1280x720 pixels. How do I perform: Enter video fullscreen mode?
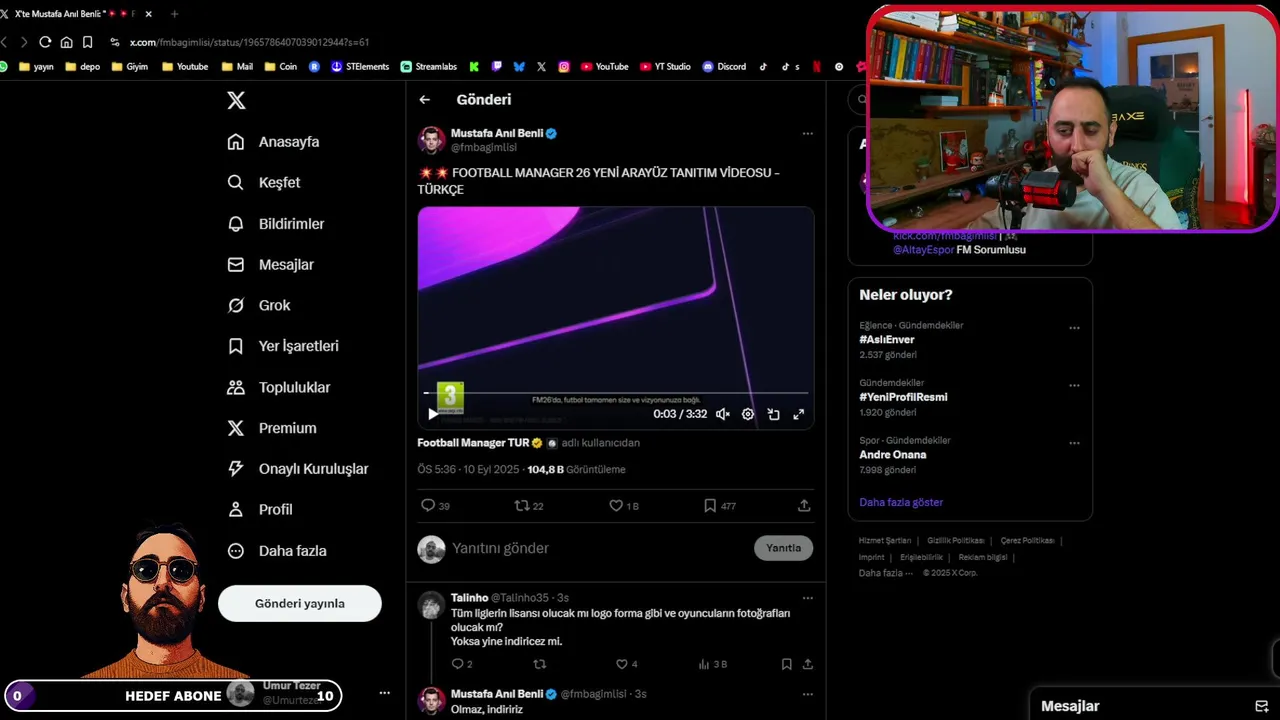pyautogui.click(x=799, y=414)
